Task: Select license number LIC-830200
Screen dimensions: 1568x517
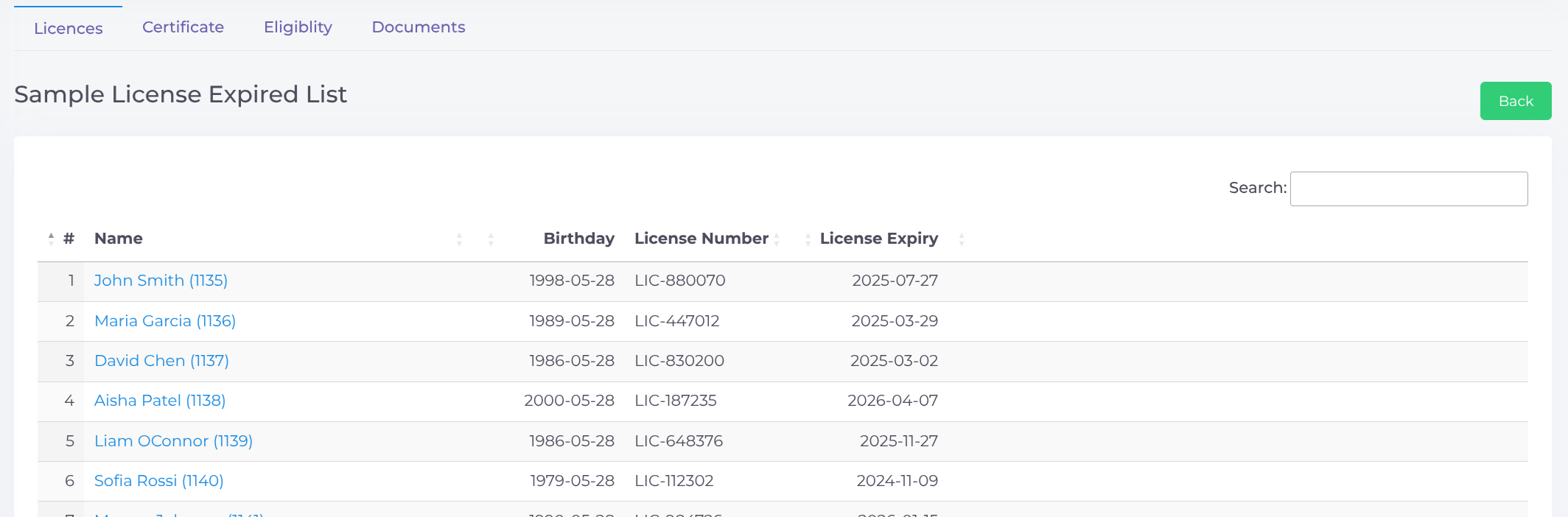Action: [x=679, y=361]
